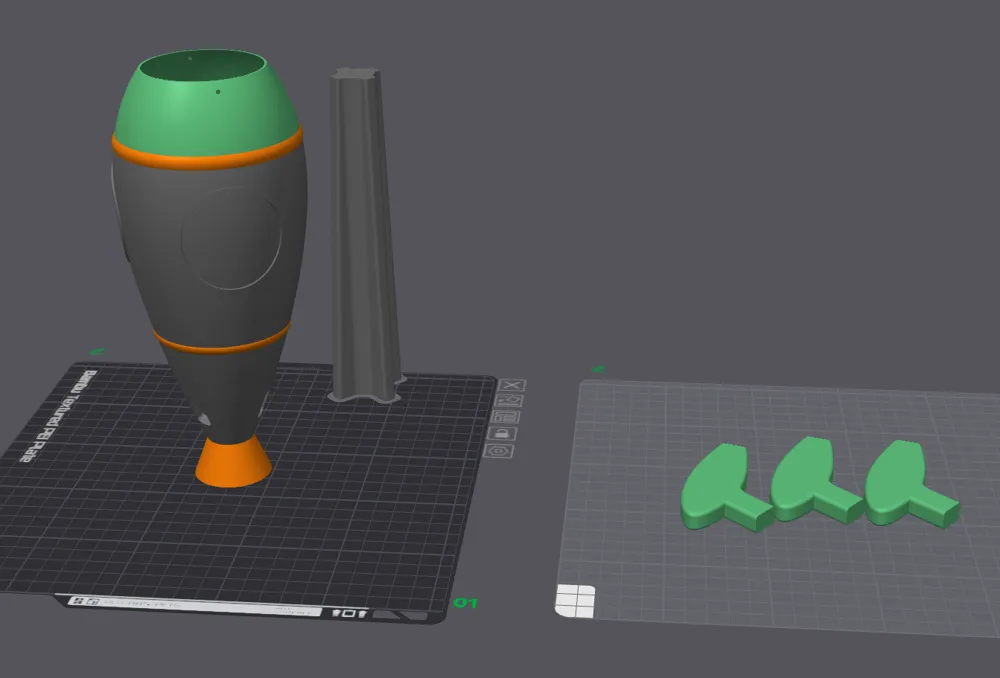Select the orange rocket nozzle cone
Image resolution: width=1000 pixels, height=678 pixels.
tap(233, 462)
